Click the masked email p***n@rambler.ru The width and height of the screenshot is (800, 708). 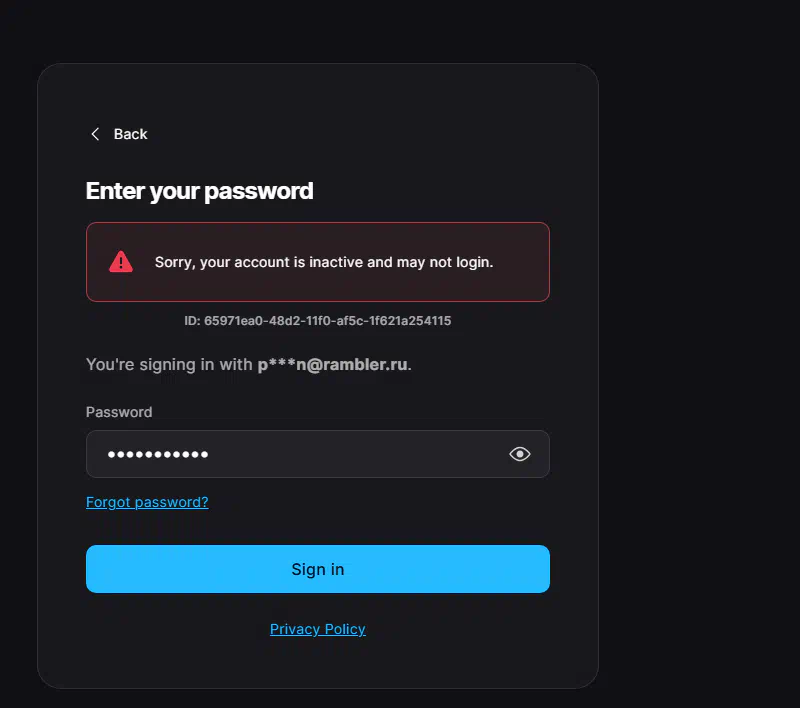point(332,365)
